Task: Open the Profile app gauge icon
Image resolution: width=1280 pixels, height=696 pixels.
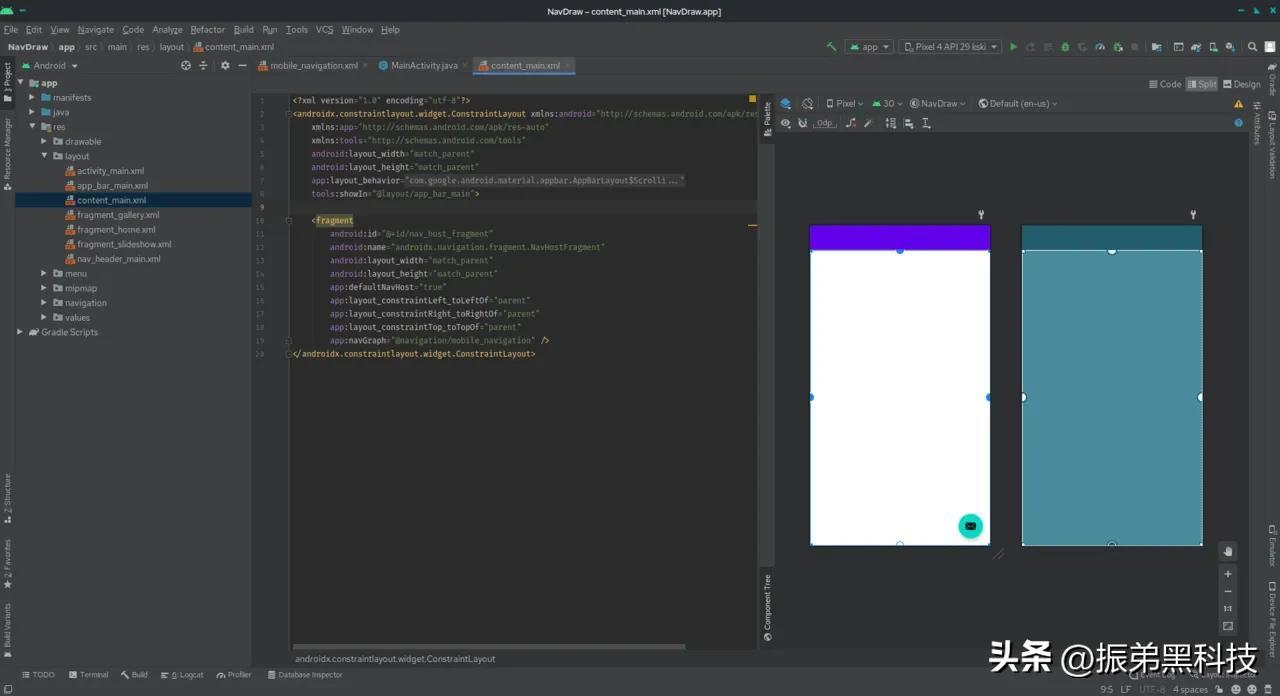Action: click(1100, 46)
